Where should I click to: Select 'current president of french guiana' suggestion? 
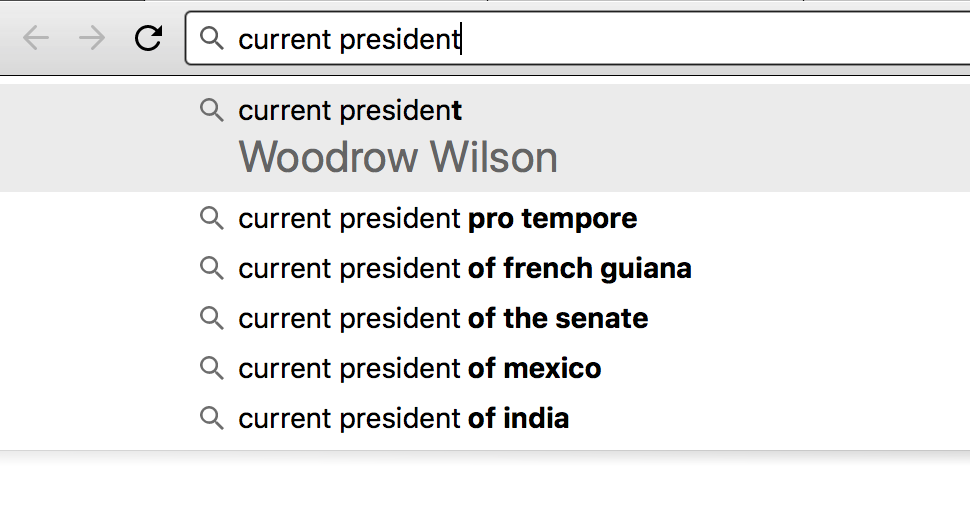(x=485, y=269)
